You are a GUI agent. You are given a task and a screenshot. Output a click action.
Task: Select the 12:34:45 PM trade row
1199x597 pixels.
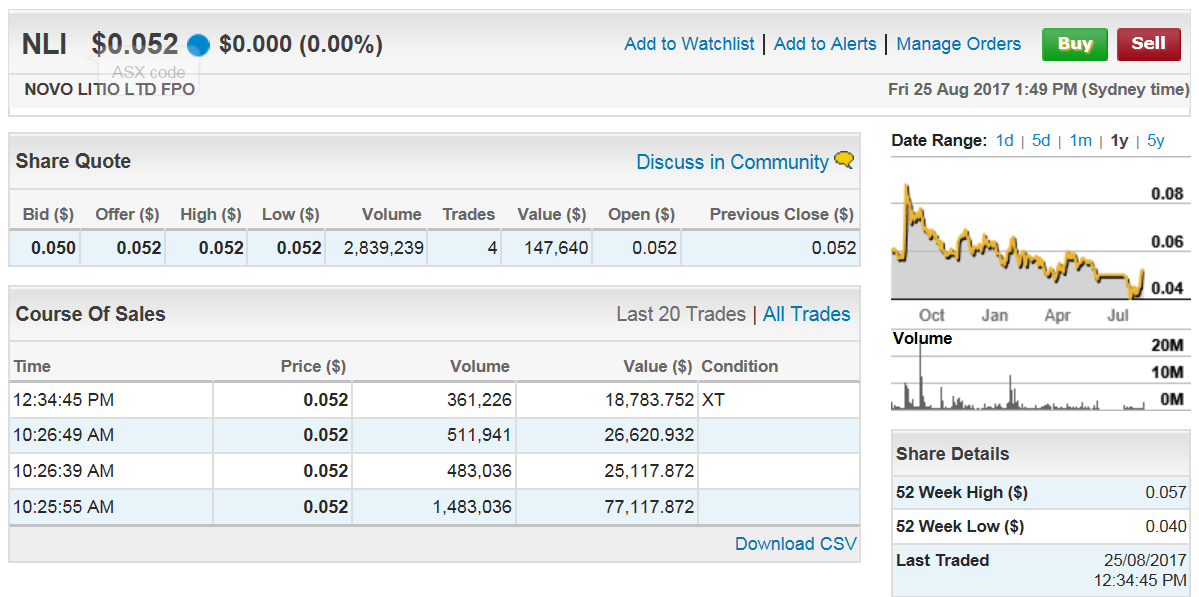coord(434,400)
